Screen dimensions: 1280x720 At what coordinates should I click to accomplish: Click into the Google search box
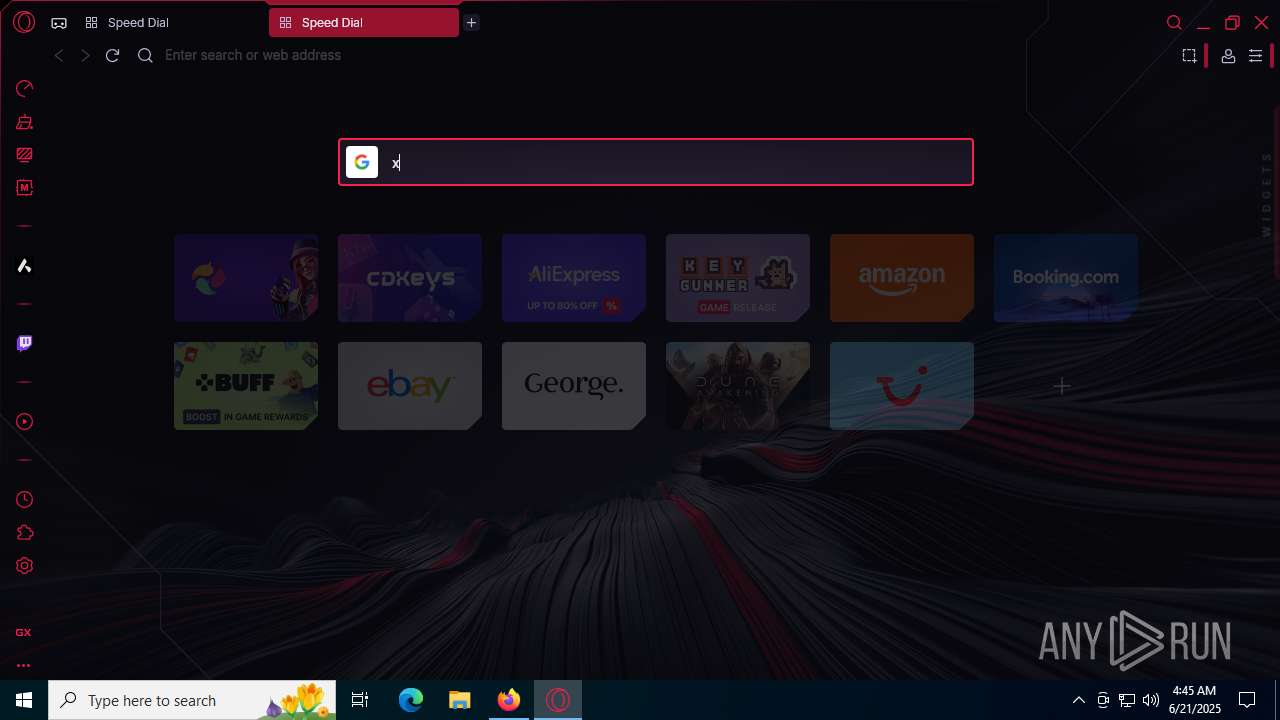[x=656, y=162]
